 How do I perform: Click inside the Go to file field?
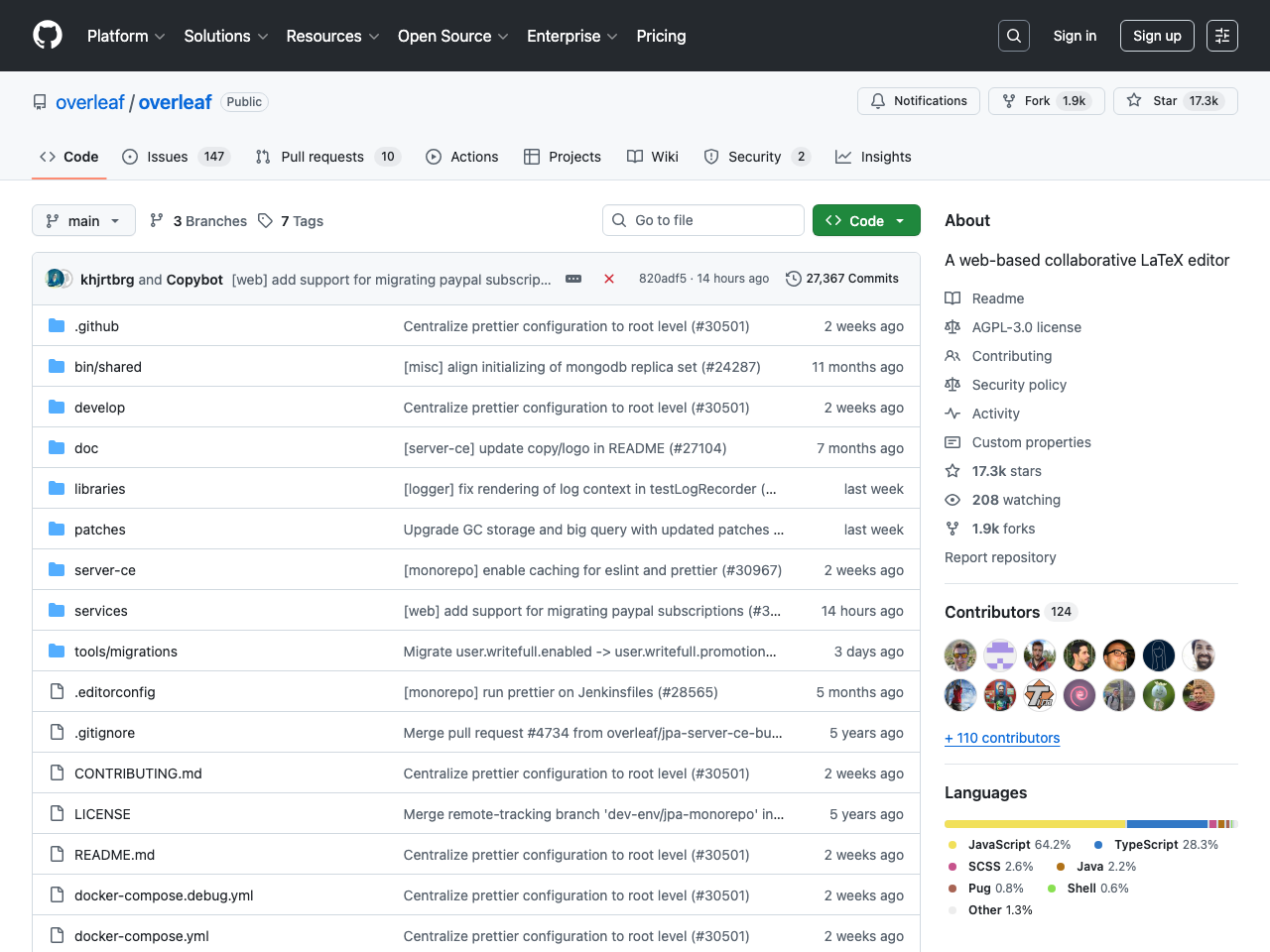[x=703, y=220]
